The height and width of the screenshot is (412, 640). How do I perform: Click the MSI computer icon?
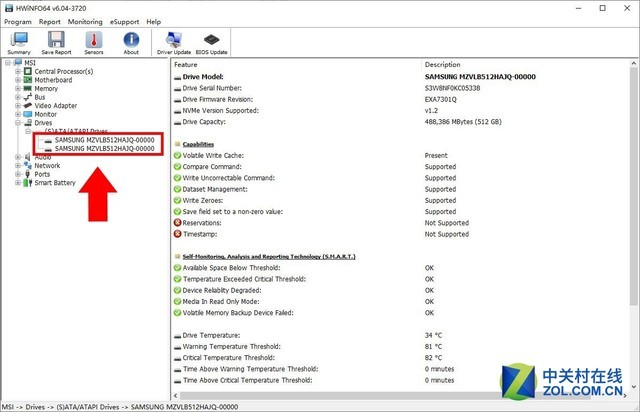18,62
